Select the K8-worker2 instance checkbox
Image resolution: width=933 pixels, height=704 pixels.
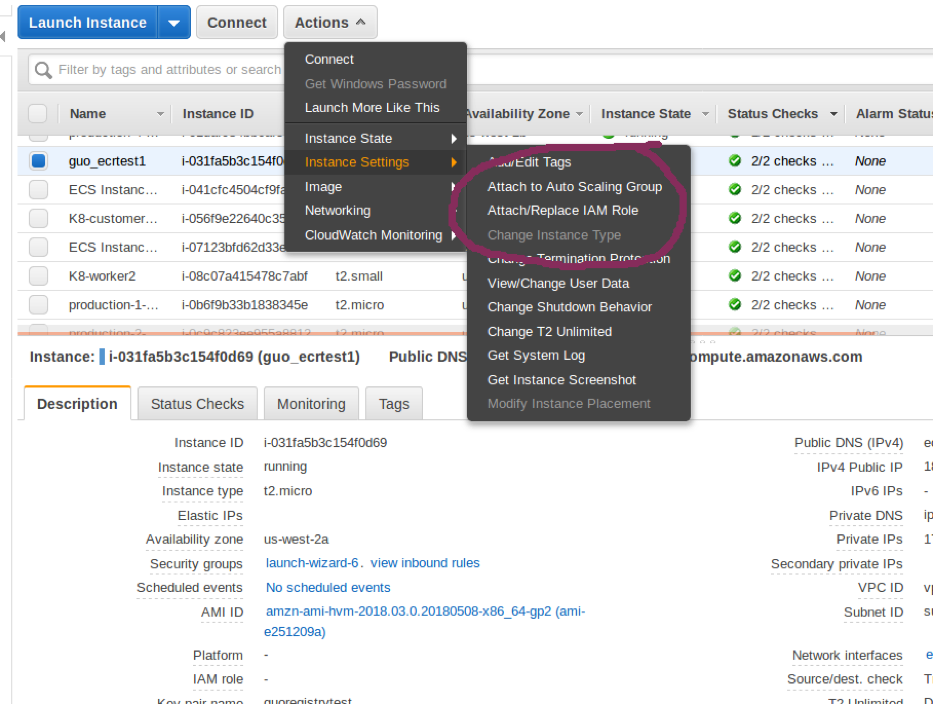[38, 276]
